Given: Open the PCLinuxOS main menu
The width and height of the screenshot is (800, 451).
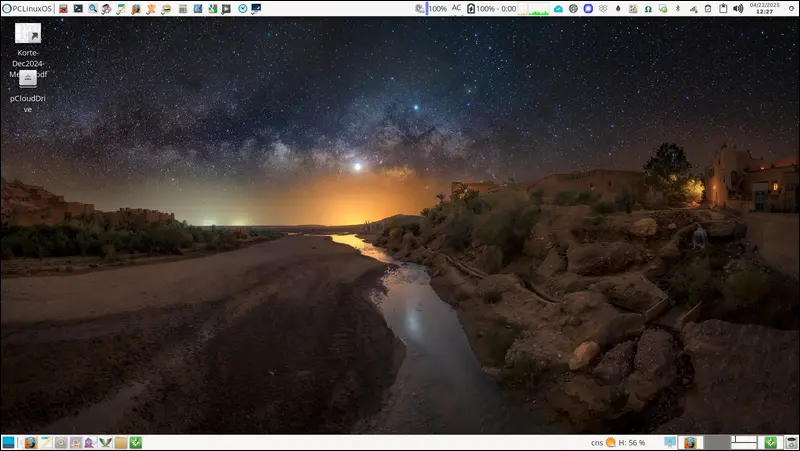Looking at the screenshot, I should coord(28,9).
